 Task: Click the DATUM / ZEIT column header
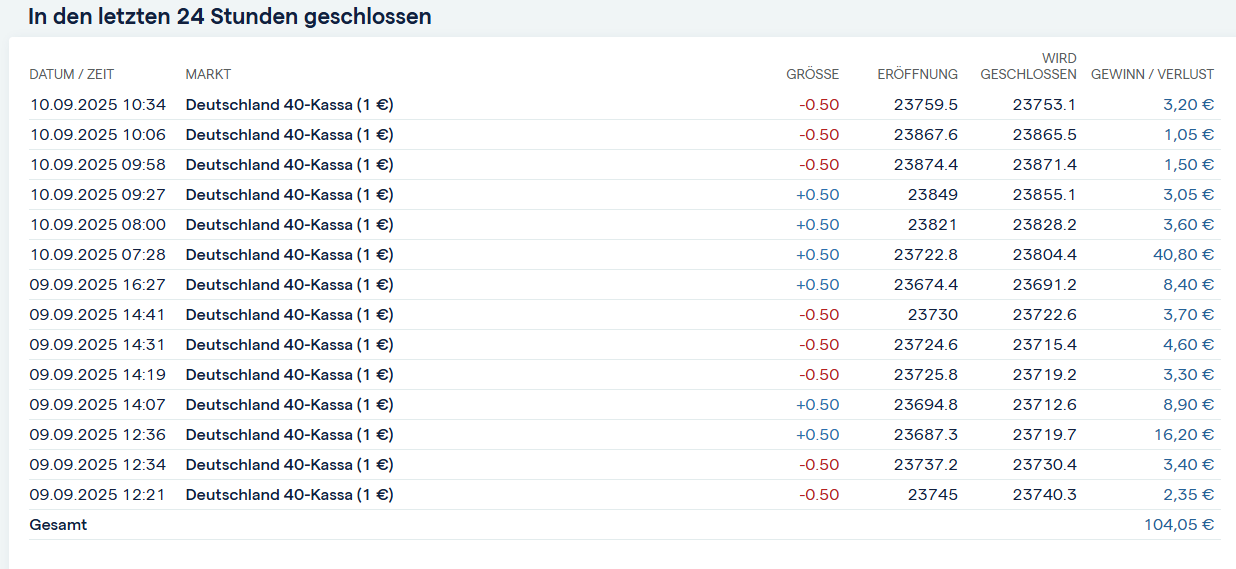point(74,74)
